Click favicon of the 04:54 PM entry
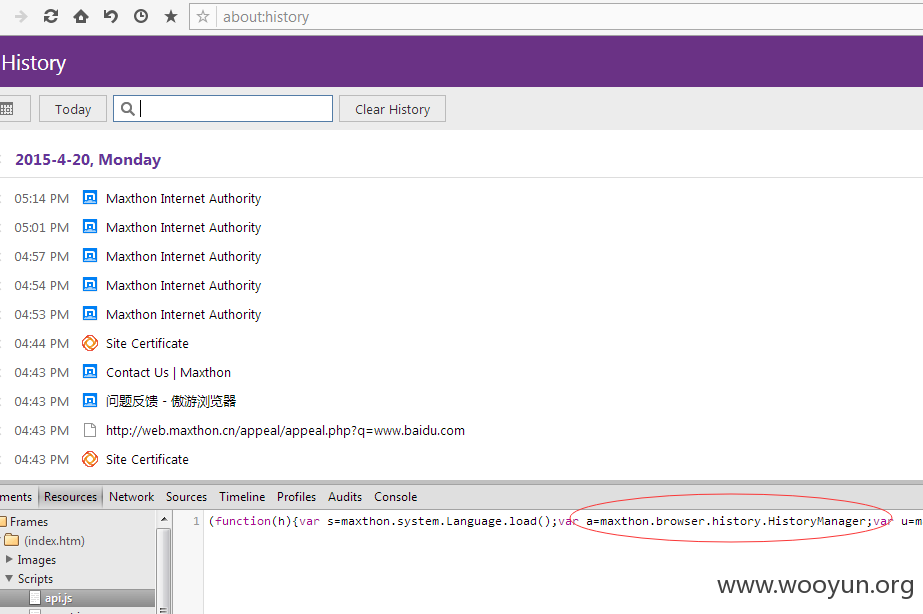 click(89, 284)
